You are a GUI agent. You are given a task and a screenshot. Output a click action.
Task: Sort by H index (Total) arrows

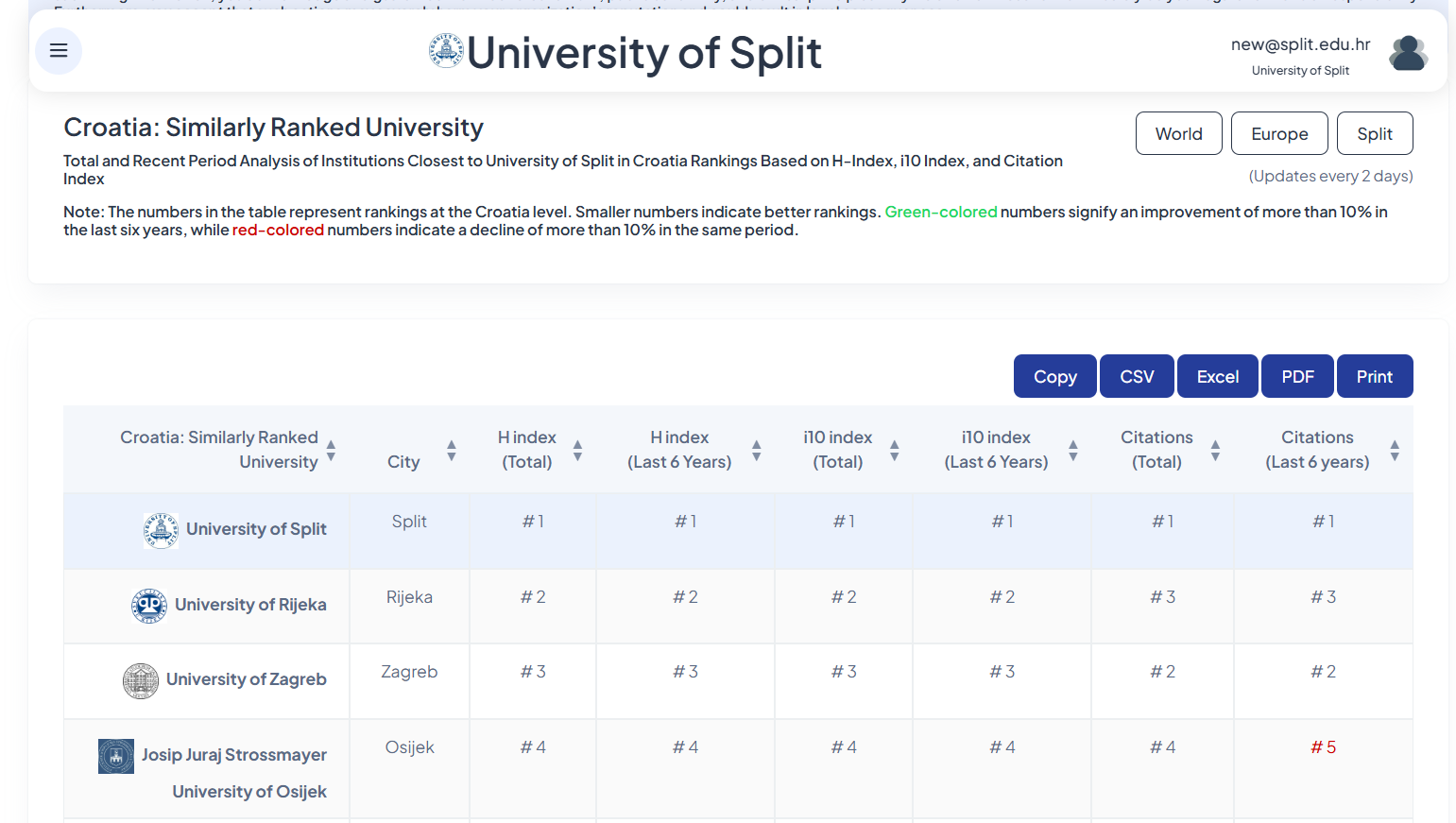tap(577, 450)
